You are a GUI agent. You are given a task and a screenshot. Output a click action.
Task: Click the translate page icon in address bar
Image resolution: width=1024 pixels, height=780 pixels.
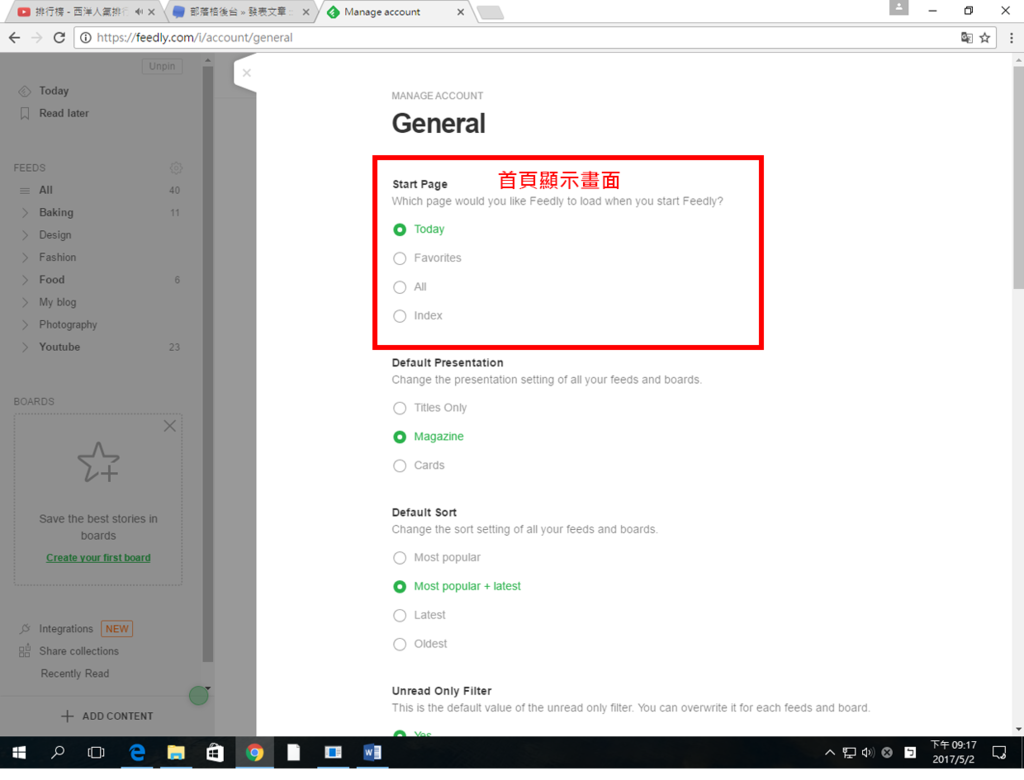967,38
